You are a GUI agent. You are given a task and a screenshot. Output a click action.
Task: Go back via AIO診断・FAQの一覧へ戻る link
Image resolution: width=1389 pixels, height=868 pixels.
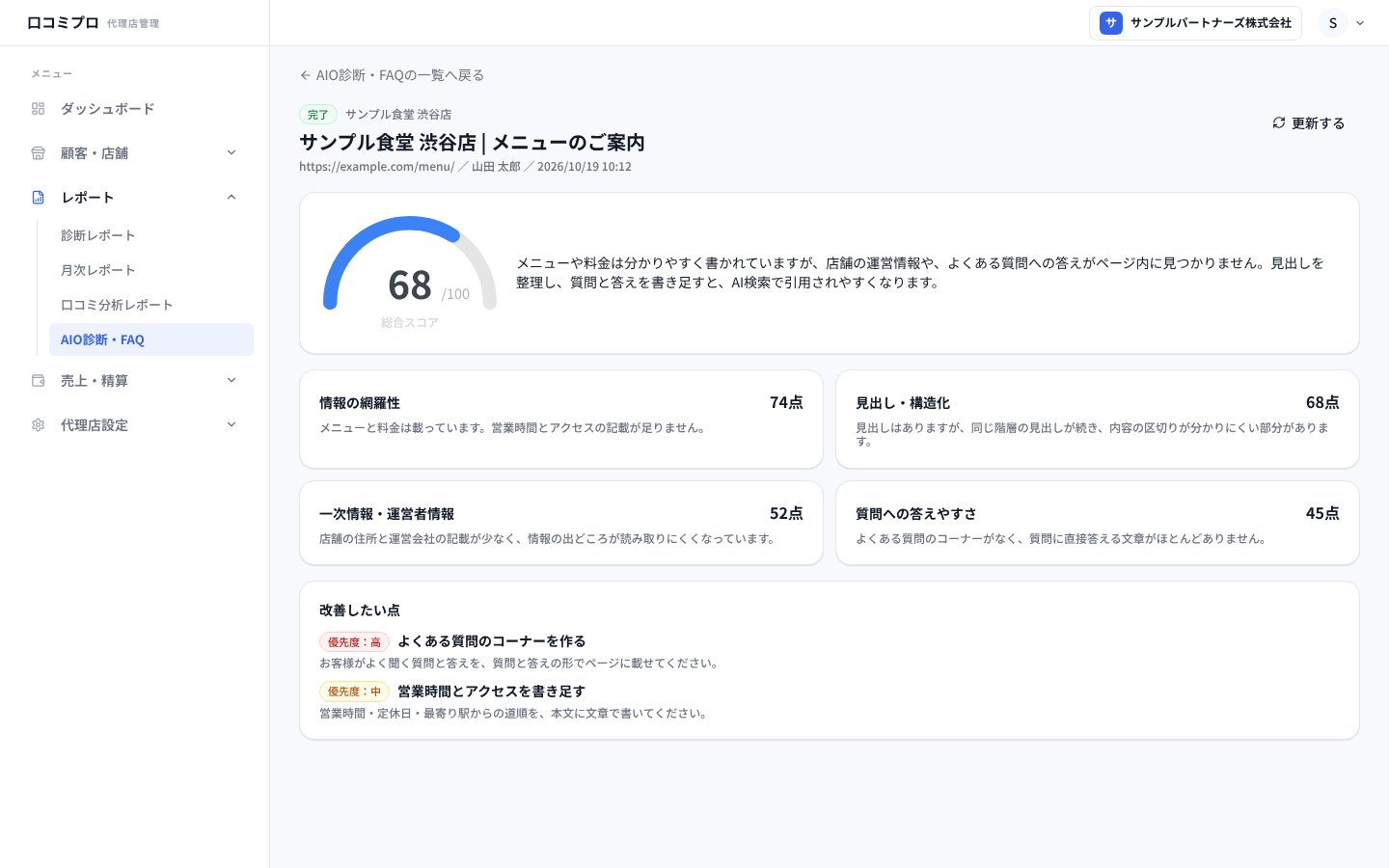pyautogui.click(x=392, y=75)
